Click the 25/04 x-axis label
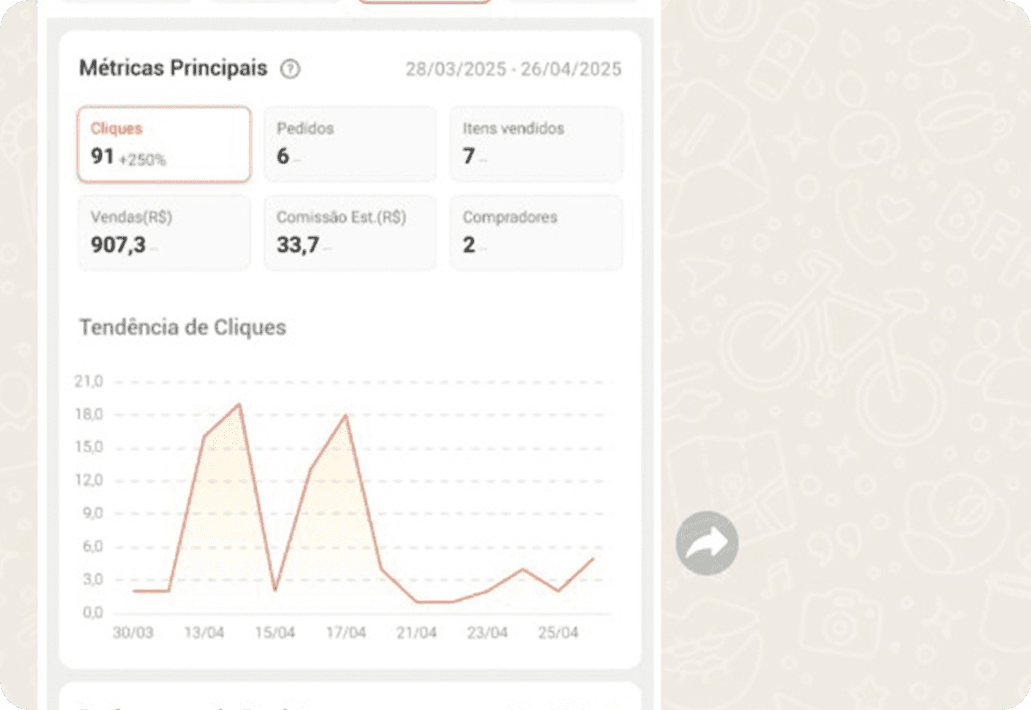 click(558, 633)
